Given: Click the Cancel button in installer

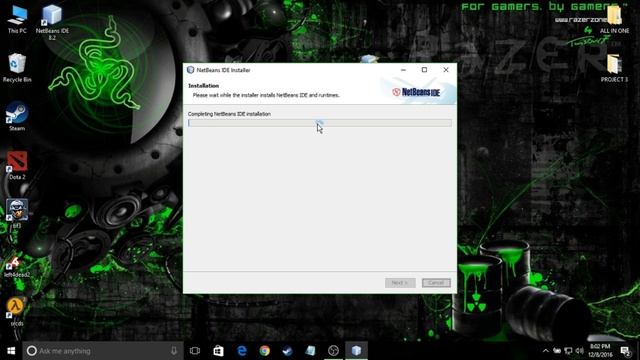Looking at the screenshot, I should tap(436, 283).
